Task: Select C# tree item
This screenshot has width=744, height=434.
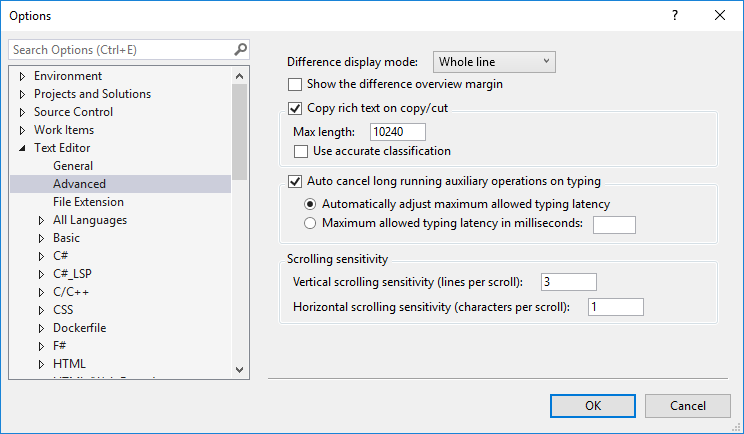Action: (x=60, y=256)
